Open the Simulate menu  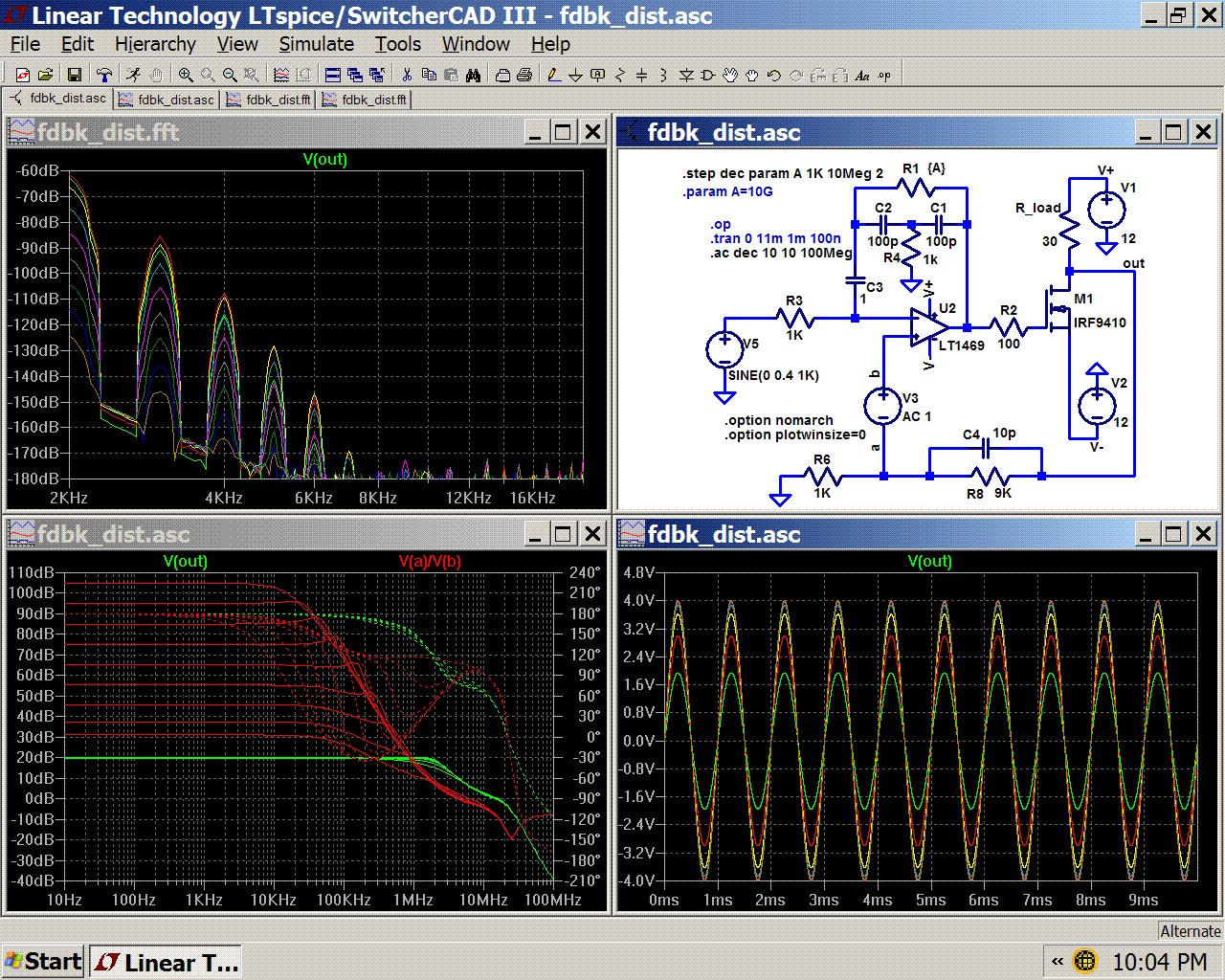click(x=317, y=44)
